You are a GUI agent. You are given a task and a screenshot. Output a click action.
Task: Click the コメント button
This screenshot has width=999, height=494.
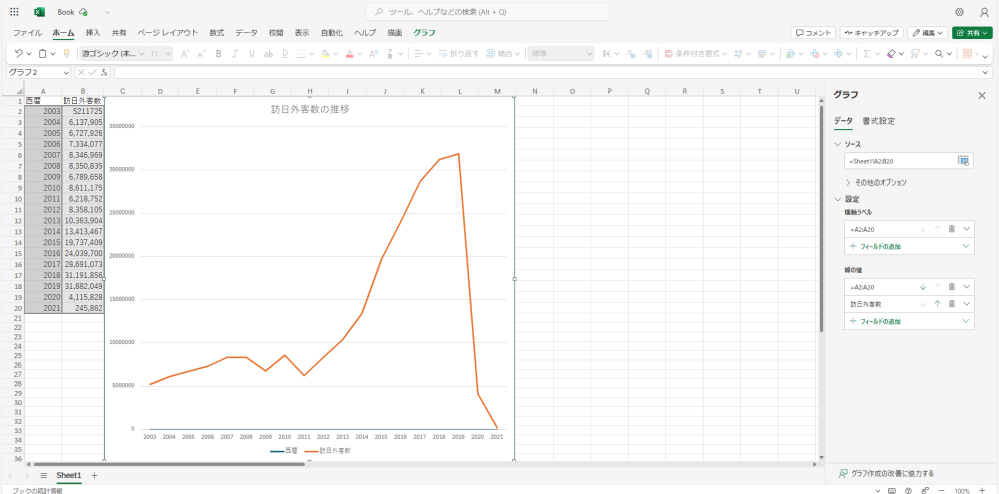coord(813,32)
